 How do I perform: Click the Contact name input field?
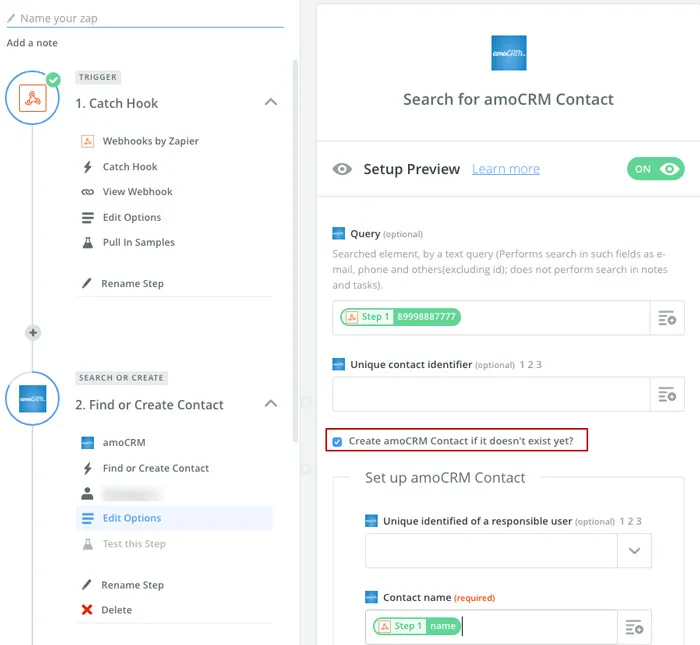491,627
